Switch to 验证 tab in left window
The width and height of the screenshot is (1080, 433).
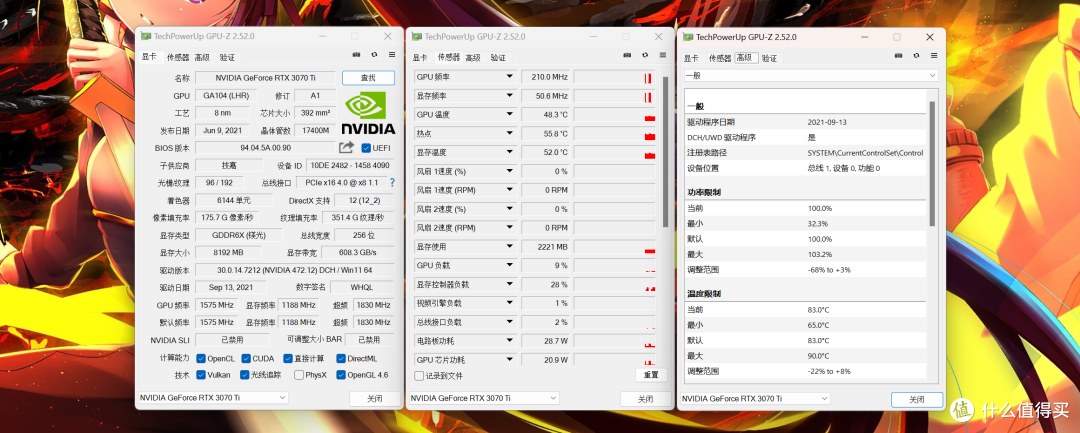pos(227,58)
